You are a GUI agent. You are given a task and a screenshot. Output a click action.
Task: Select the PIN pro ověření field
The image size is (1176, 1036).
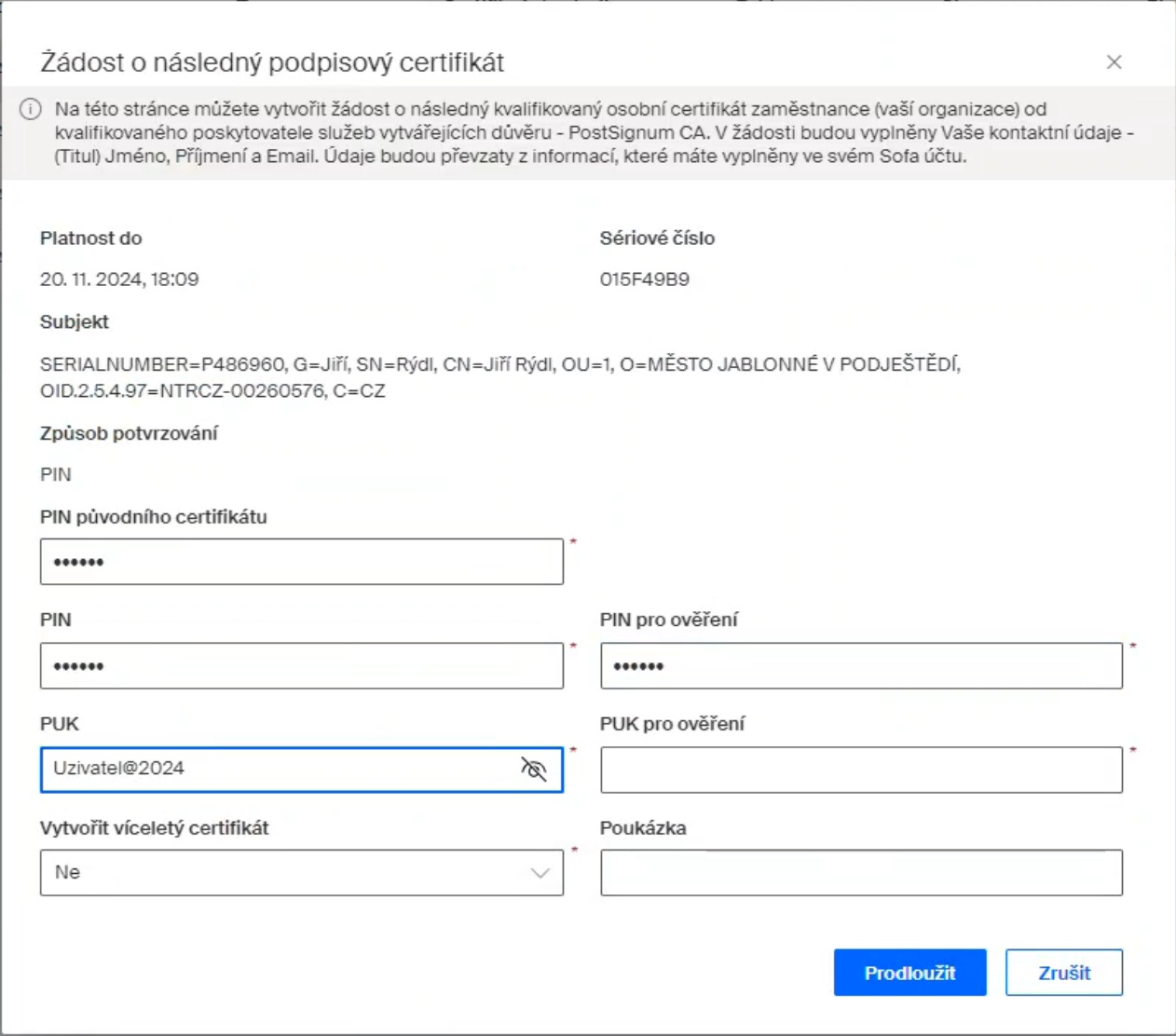[861, 666]
